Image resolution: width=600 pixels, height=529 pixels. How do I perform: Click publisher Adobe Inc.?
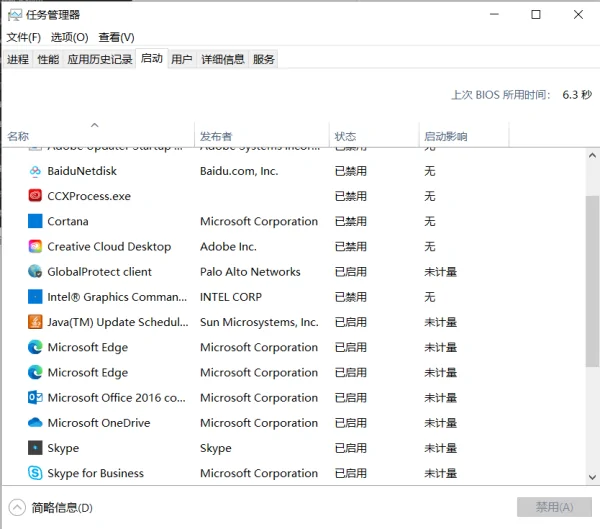tap(228, 247)
